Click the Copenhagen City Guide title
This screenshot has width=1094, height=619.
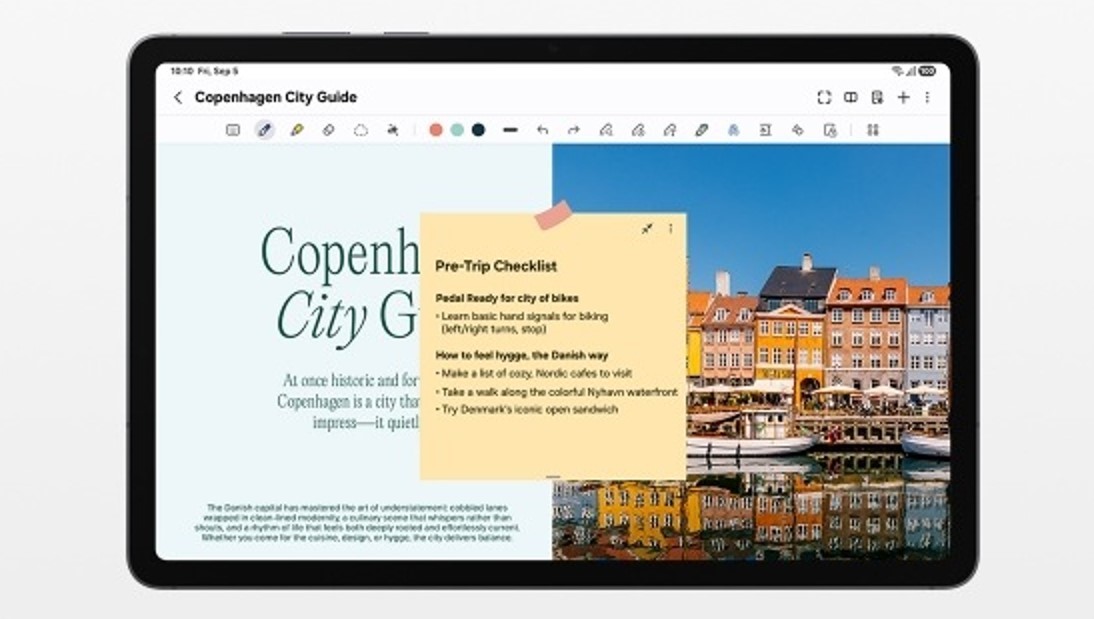275,97
